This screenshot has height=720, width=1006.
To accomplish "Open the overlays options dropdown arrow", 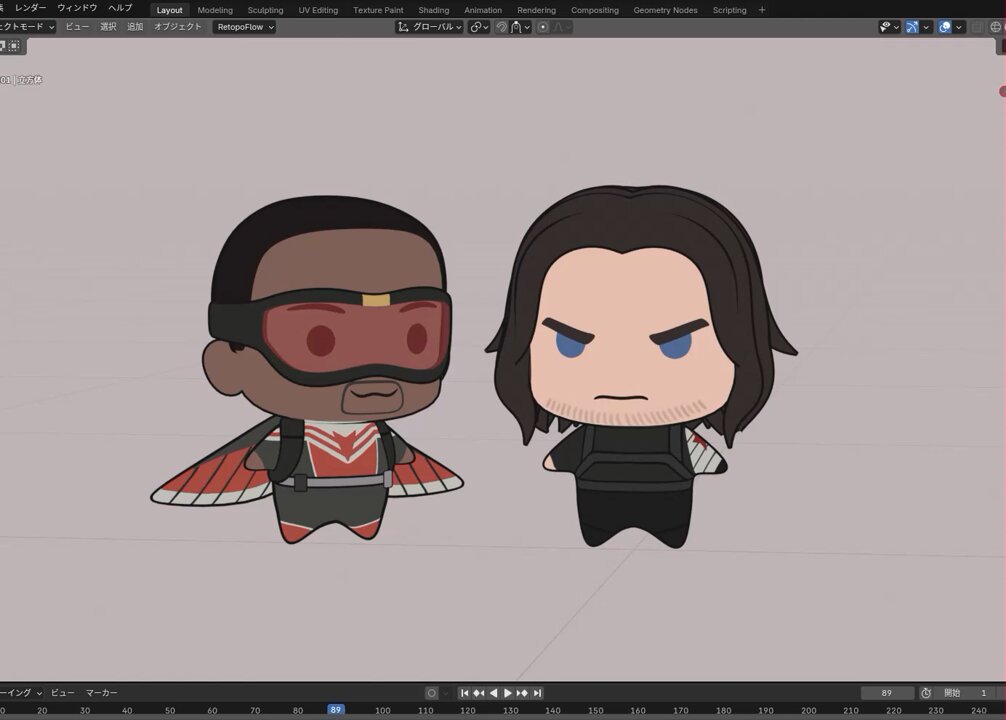I will coord(959,27).
